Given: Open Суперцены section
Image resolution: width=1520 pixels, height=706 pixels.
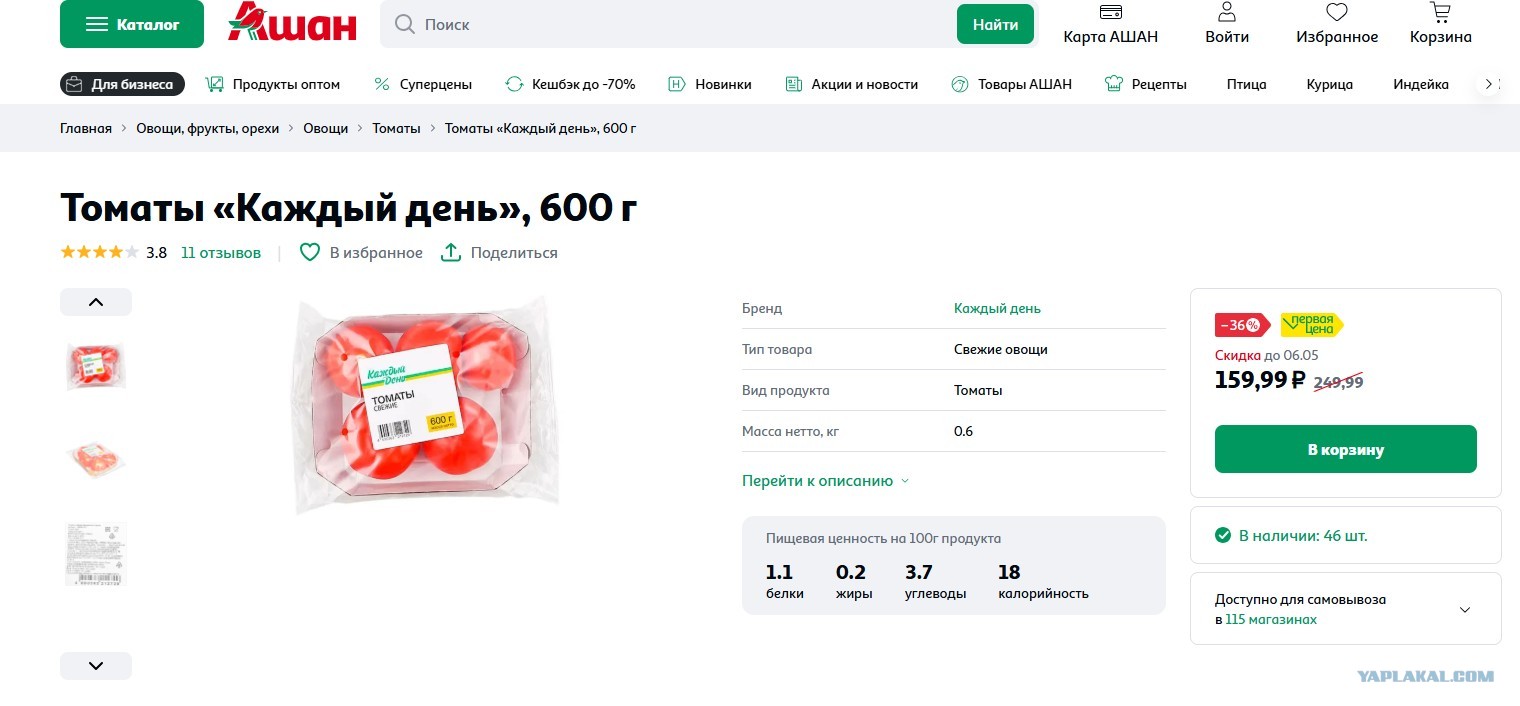Looking at the screenshot, I should pyautogui.click(x=422, y=84).
